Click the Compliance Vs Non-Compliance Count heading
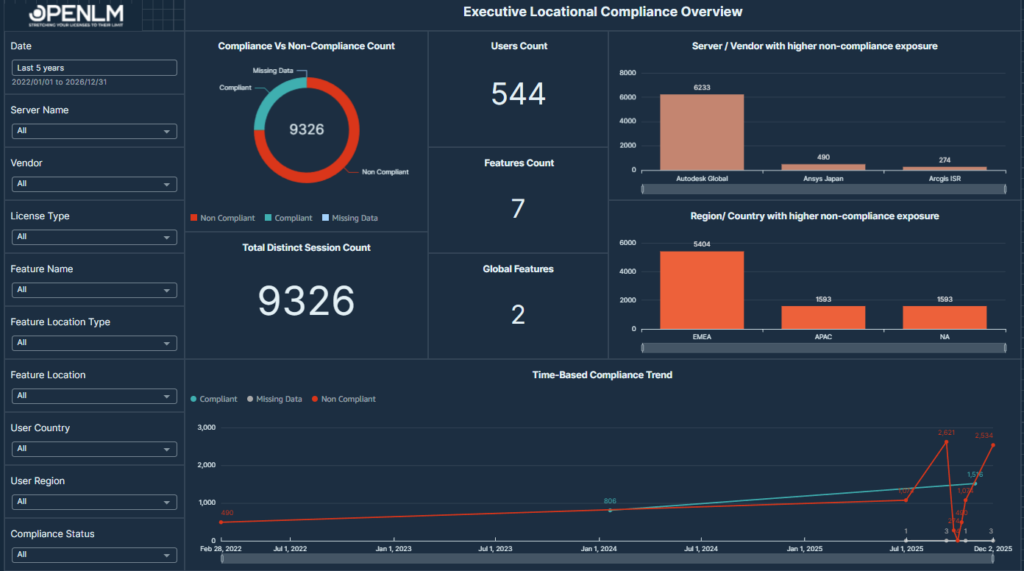 click(x=306, y=46)
